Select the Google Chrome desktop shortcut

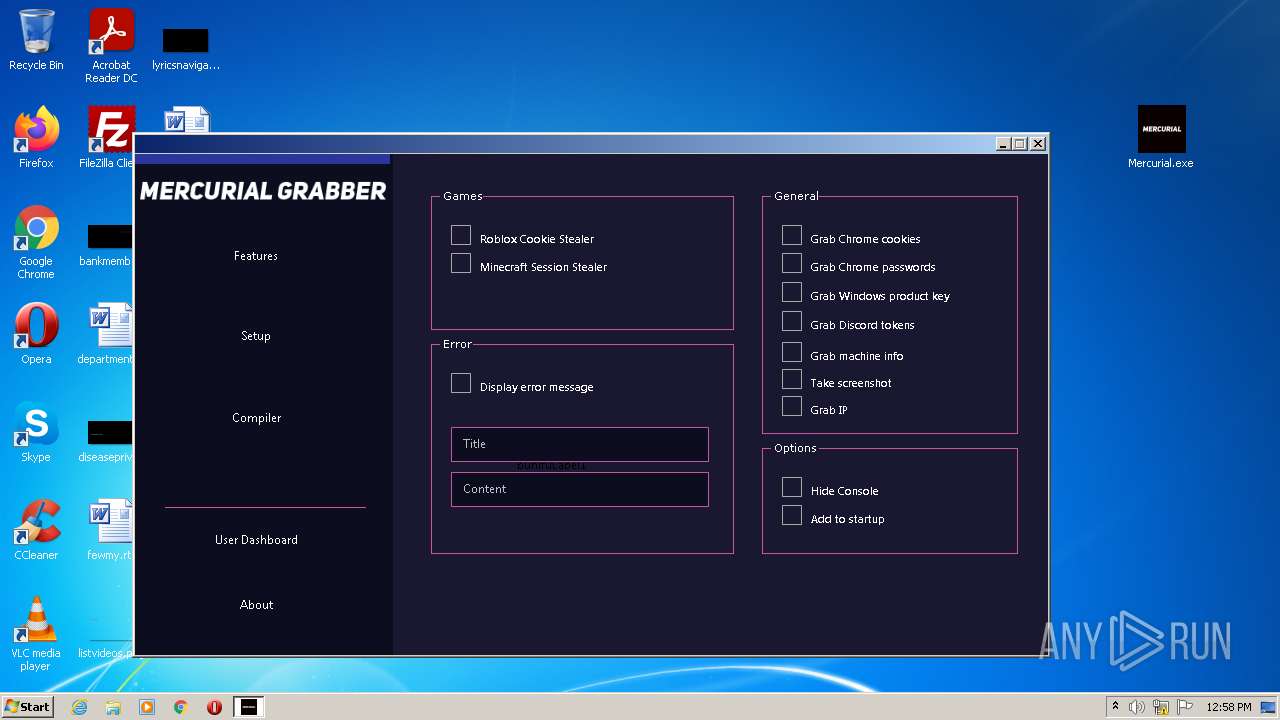coord(36,243)
